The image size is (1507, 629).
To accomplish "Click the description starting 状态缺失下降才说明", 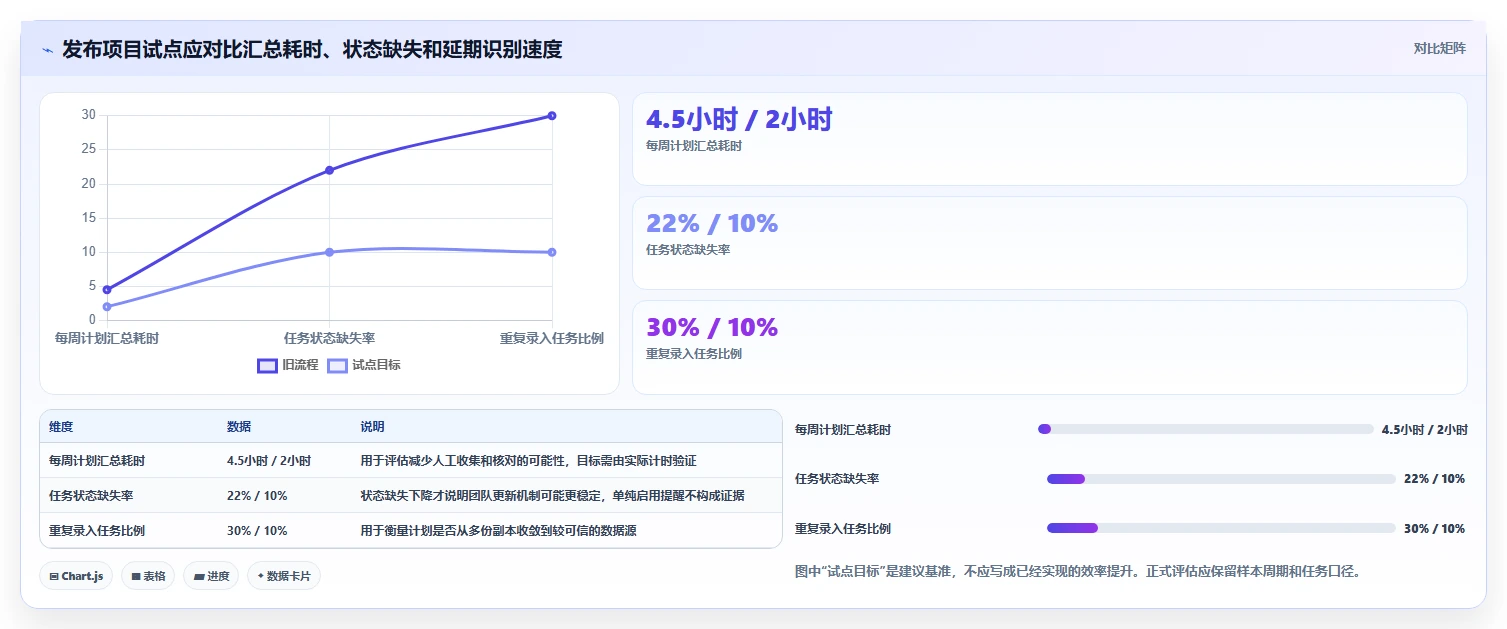I will click(x=552, y=496).
